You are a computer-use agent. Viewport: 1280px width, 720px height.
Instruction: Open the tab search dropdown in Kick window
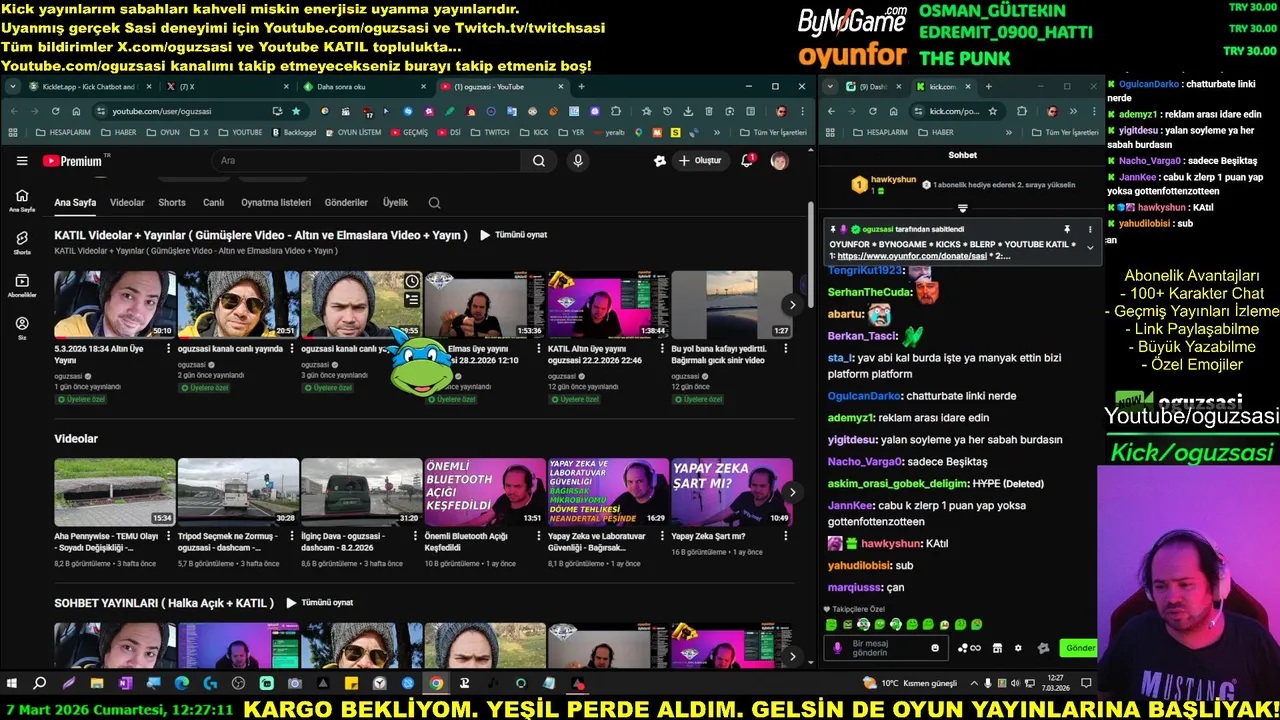pos(829,87)
